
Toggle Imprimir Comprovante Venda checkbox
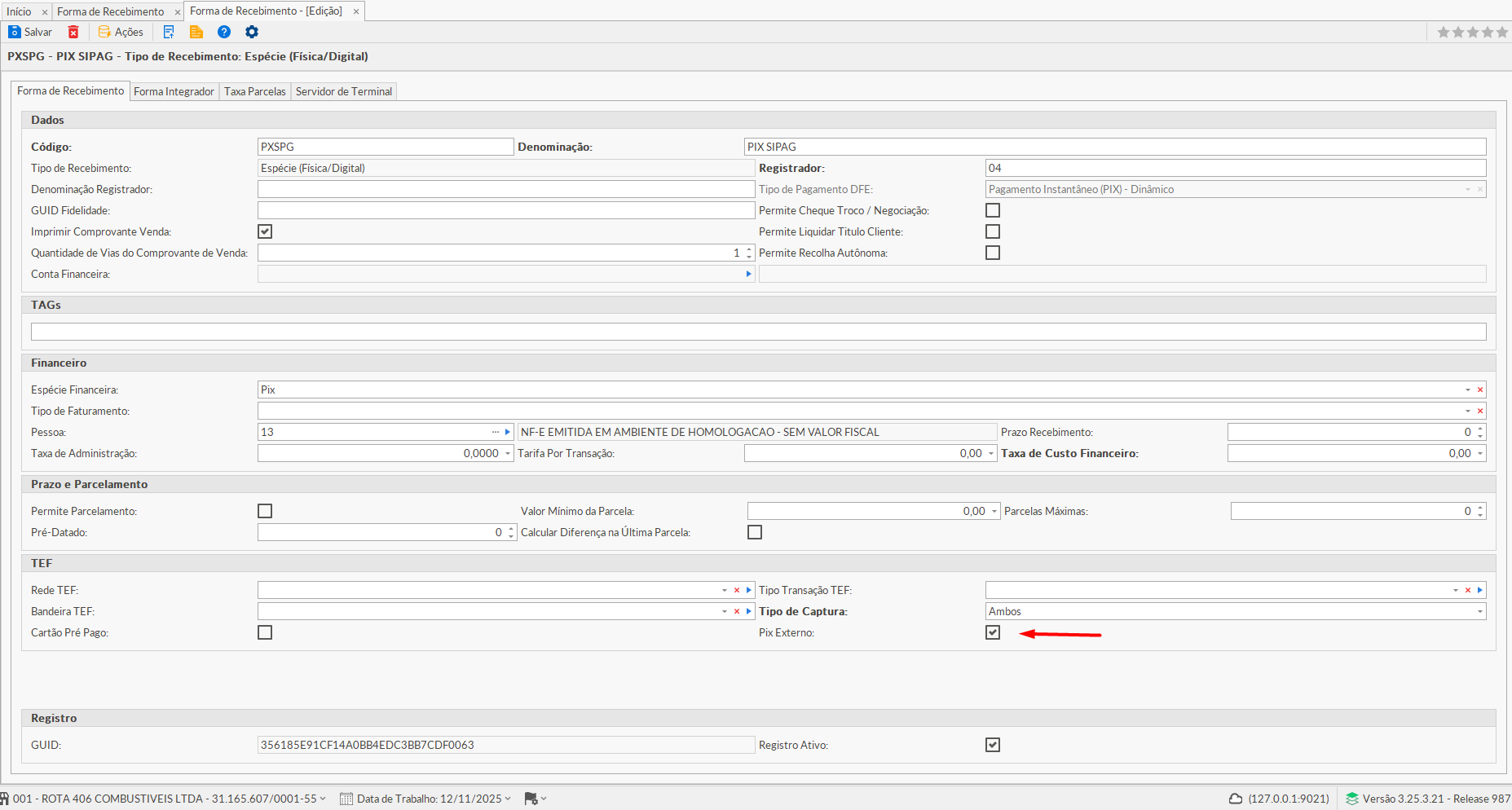(265, 231)
